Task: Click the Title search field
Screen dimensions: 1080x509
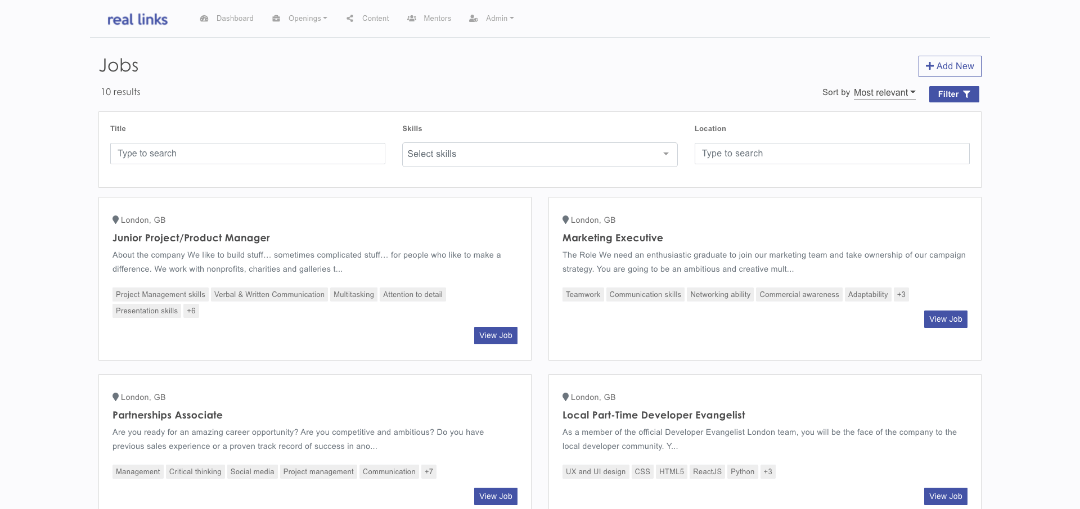Action: coord(247,154)
